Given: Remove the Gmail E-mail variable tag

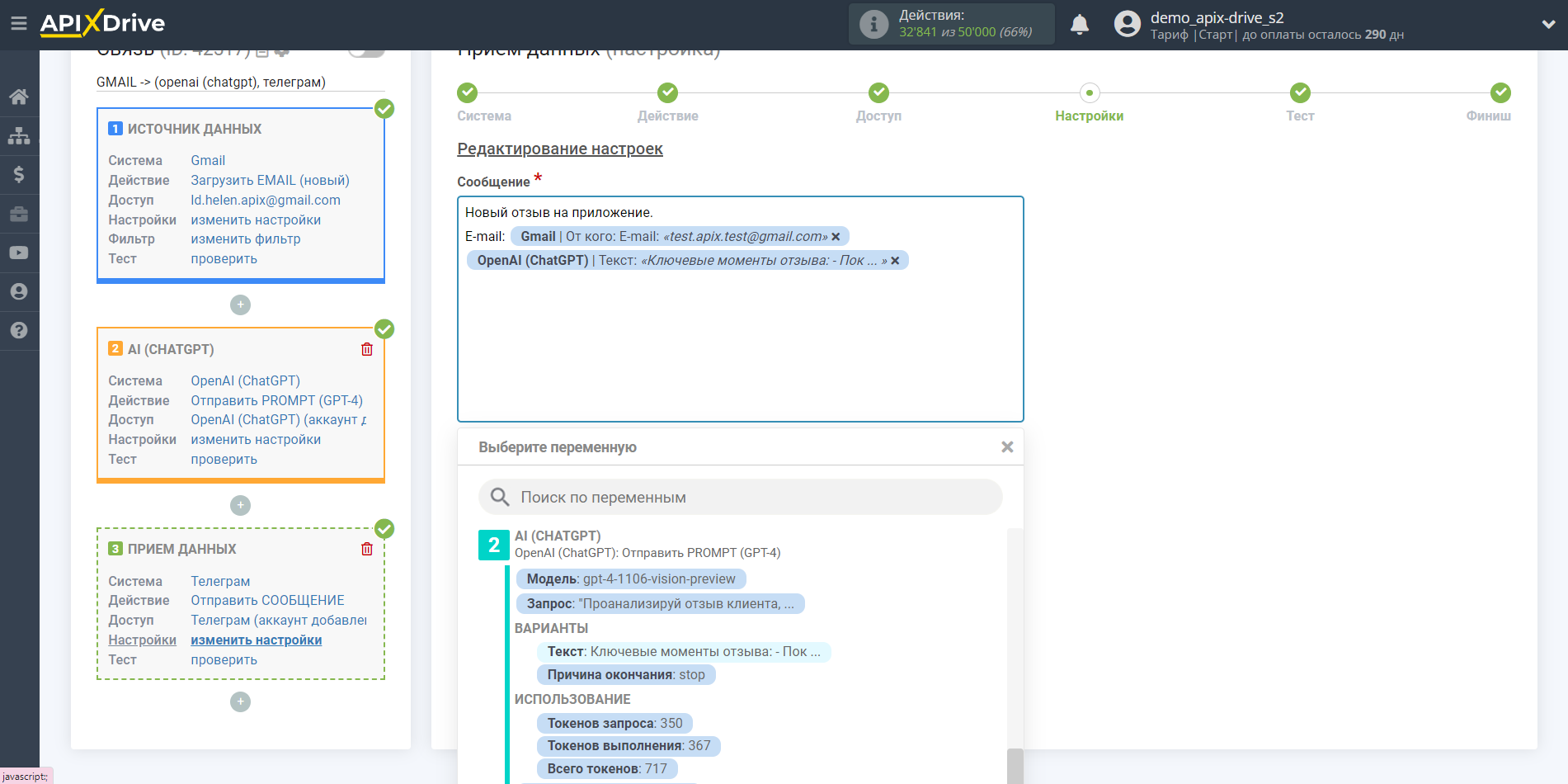Looking at the screenshot, I should 836,237.
